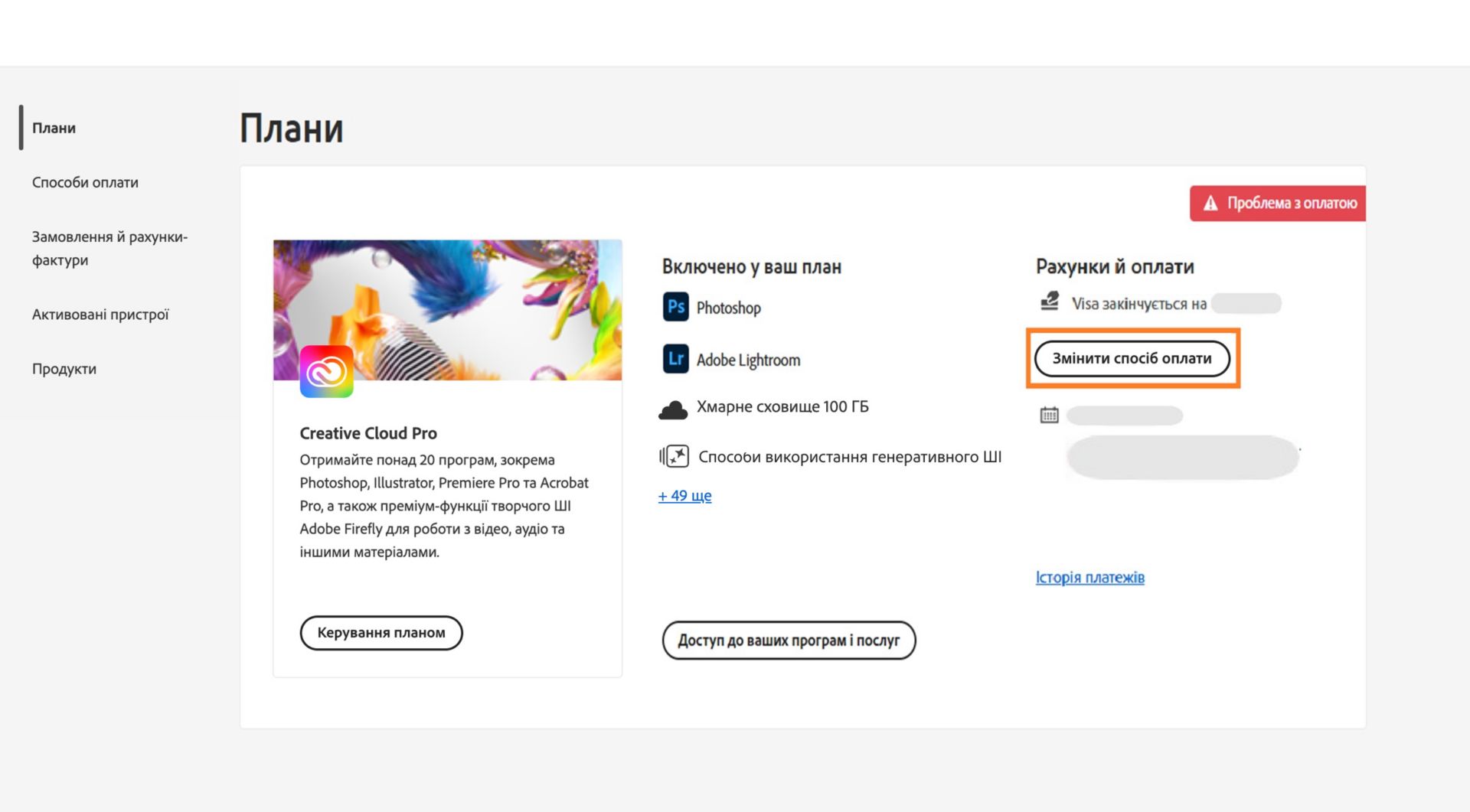This screenshot has width=1470, height=812.
Task: Click the cloud storage icon
Action: [x=673, y=410]
